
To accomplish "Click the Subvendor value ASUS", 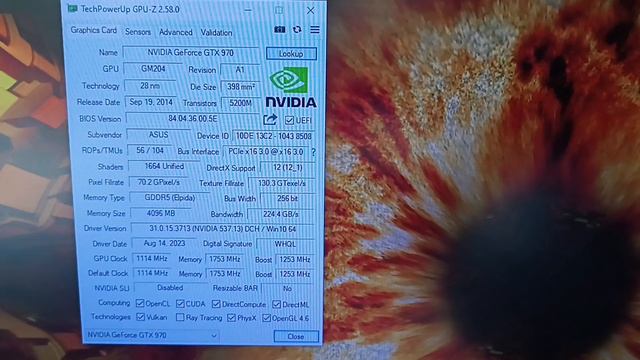I will pyautogui.click(x=158, y=135).
